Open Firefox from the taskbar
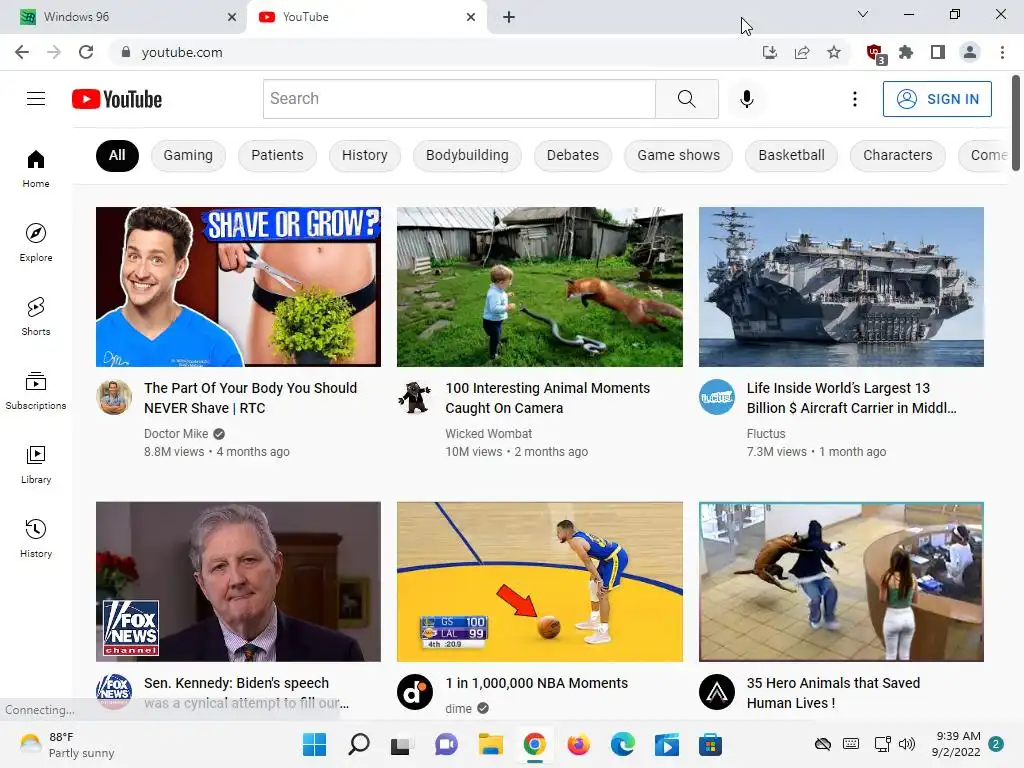 tap(579, 744)
